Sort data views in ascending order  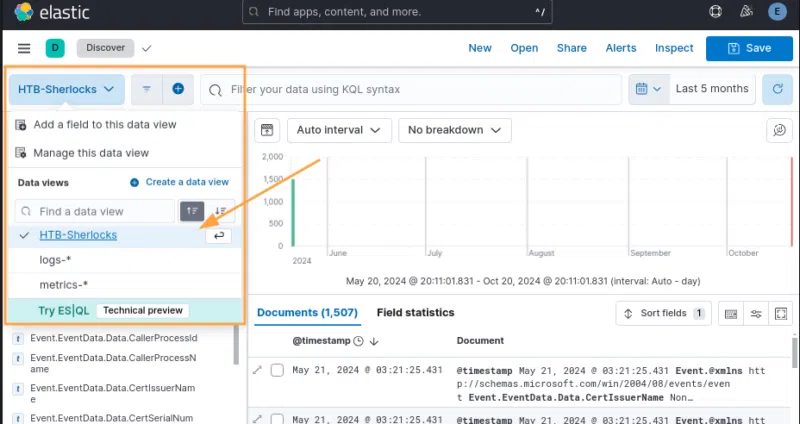click(192, 211)
